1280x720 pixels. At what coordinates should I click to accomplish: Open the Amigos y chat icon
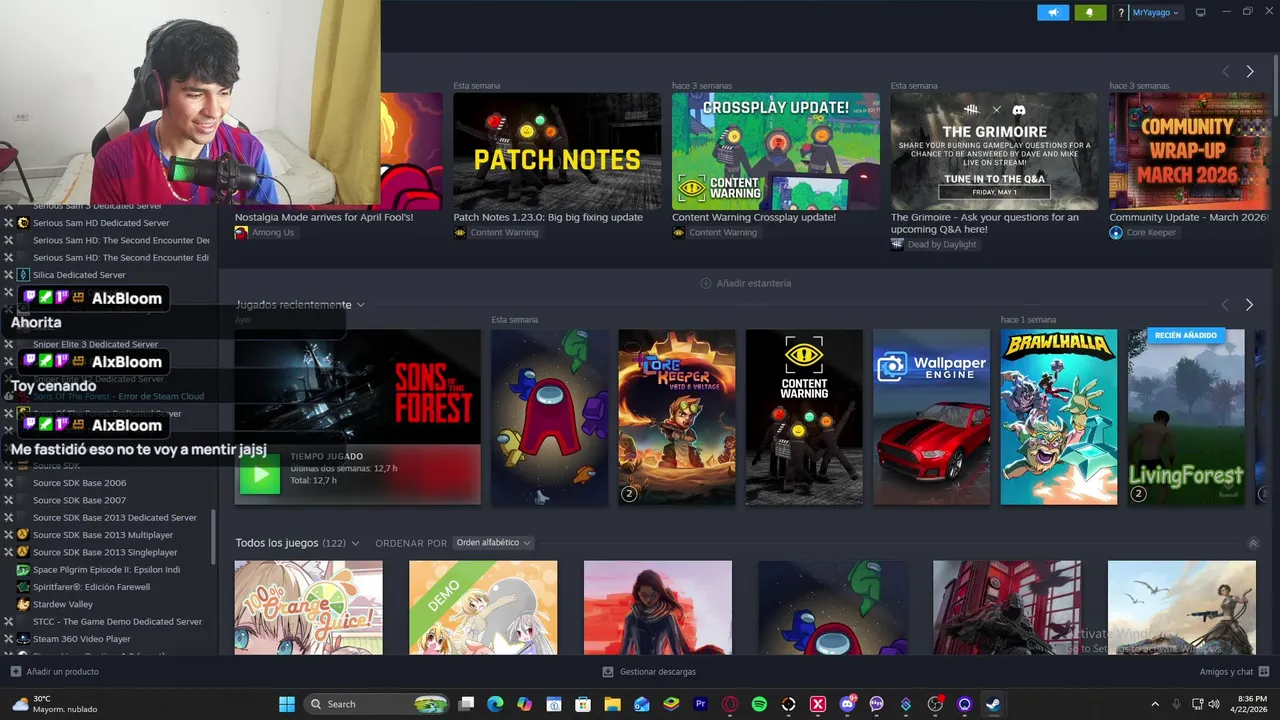[x=1264, y=672]
